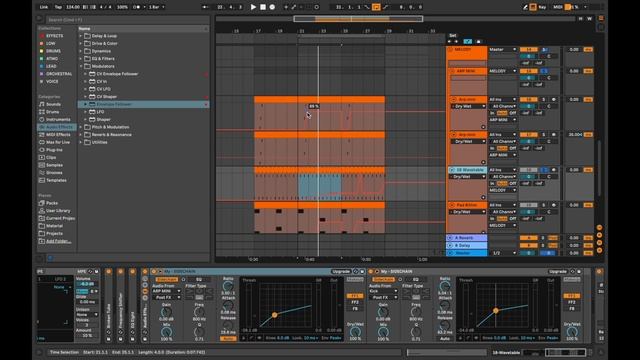Toggle Draw Mode pencil icon
The height and width of the screenshot is (360, 640).
pos(525,7)
